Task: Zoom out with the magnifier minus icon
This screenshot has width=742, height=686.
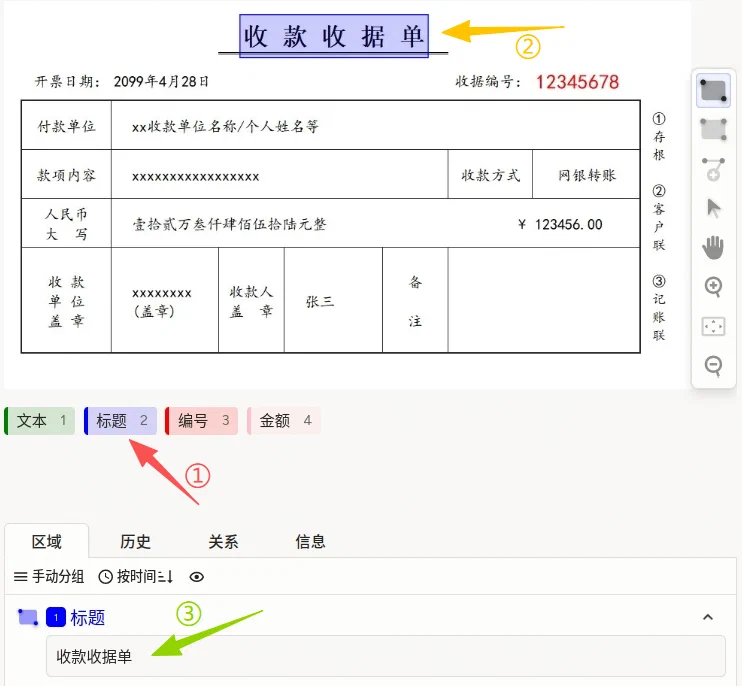Action: click(x=713, y=366)
